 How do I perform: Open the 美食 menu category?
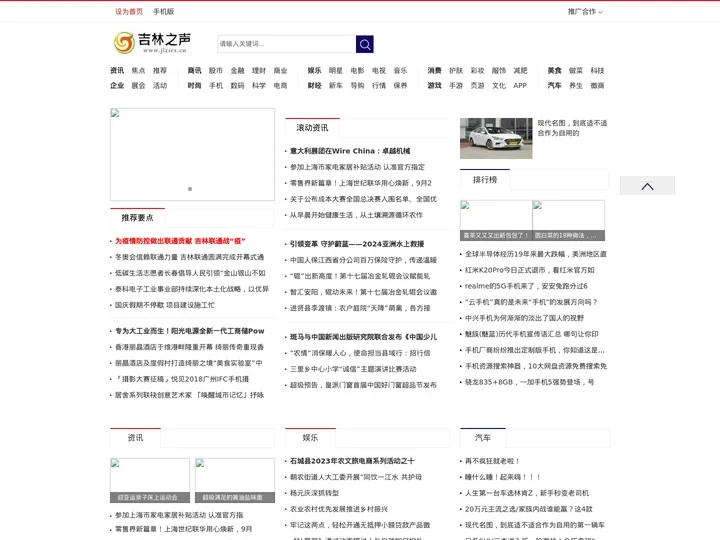click(x=554, y=70)
